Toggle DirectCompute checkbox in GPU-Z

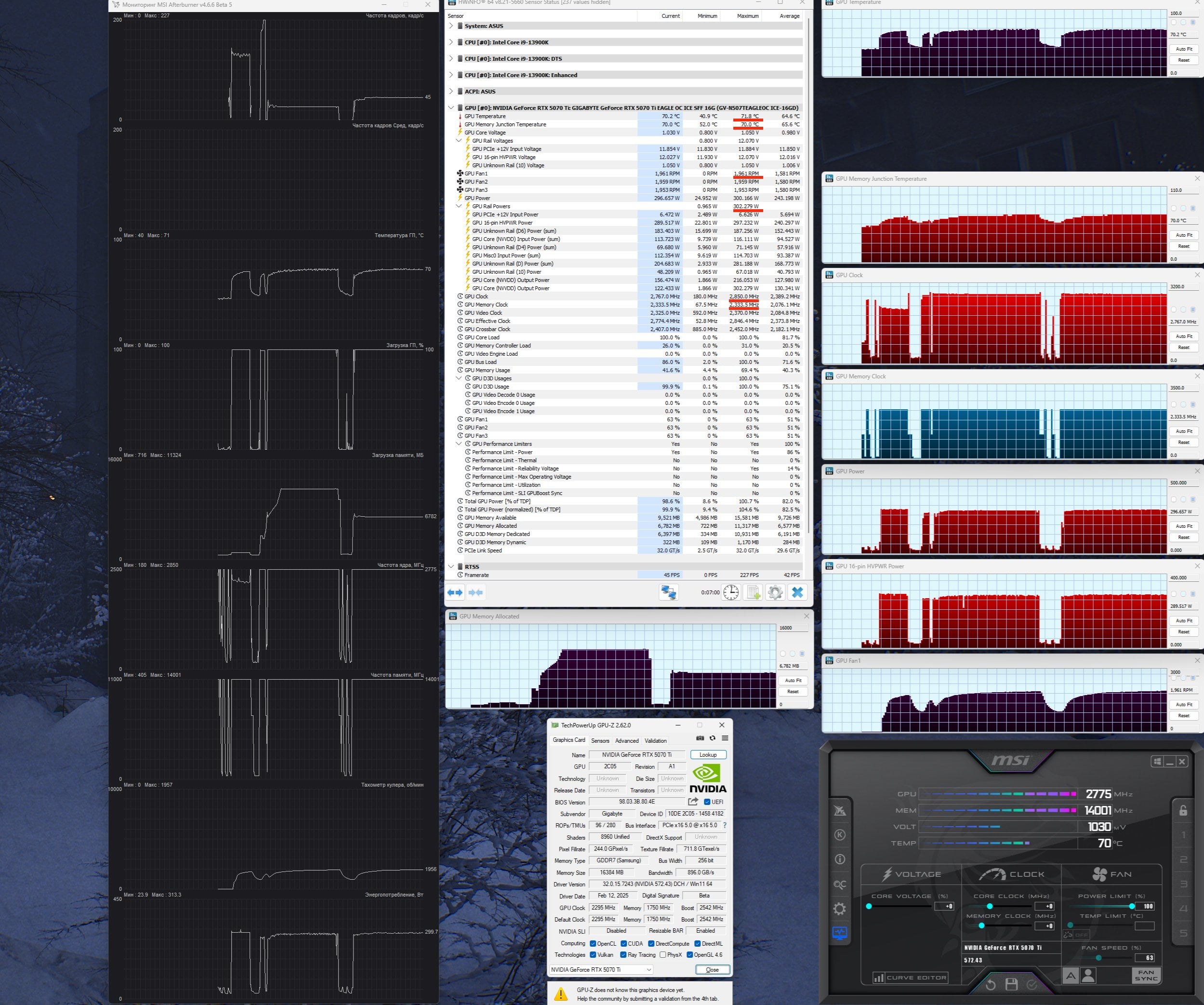click(651, 944)
